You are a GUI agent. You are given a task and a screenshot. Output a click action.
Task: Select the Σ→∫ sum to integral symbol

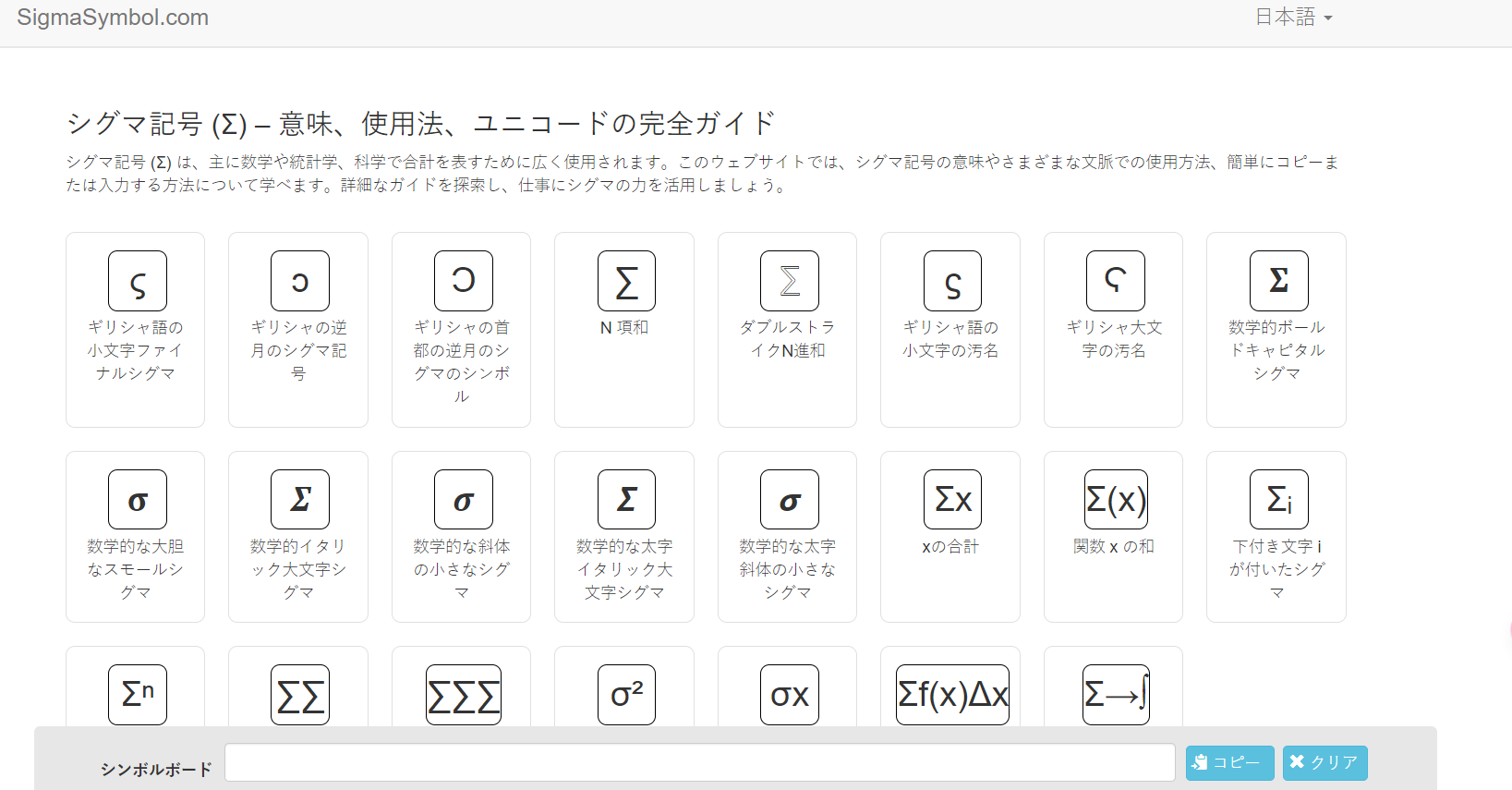pyautogui.click(x=1116, y=694)
